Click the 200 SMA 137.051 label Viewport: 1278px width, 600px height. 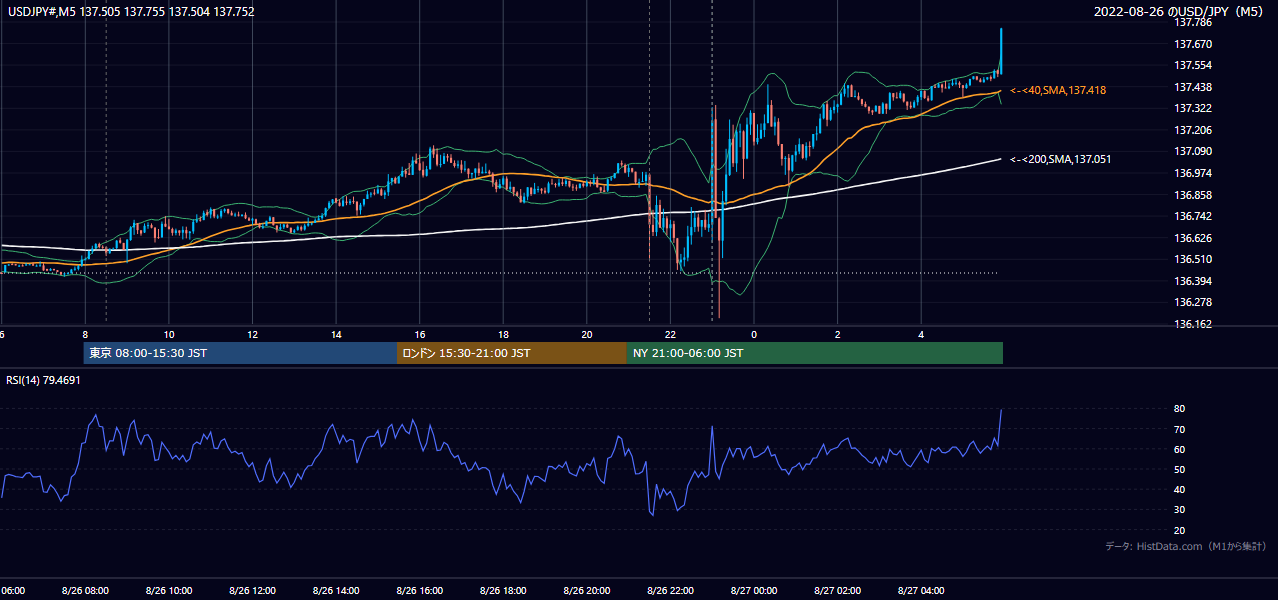tap(1060, 159)
